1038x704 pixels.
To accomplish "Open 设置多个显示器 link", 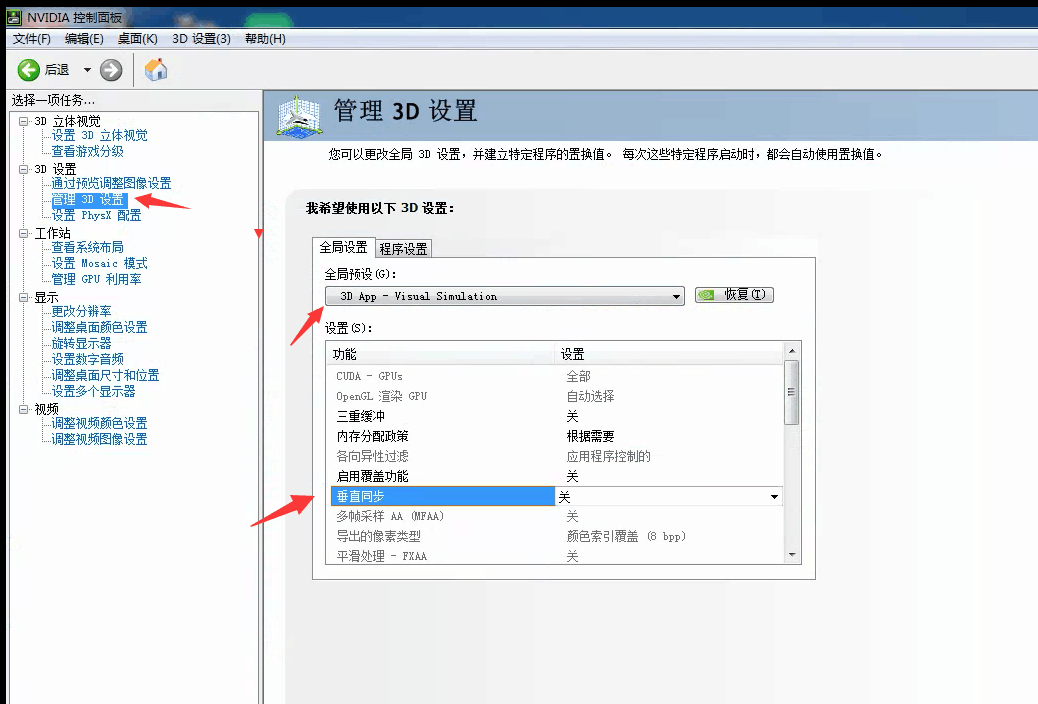I will point(93,391).
